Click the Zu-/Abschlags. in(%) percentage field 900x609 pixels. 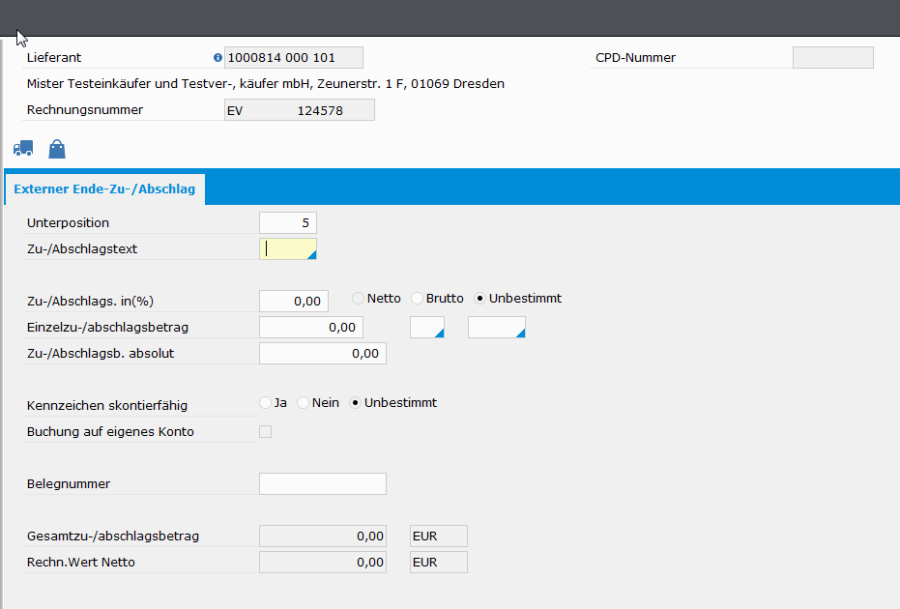(x=294, y=301)
